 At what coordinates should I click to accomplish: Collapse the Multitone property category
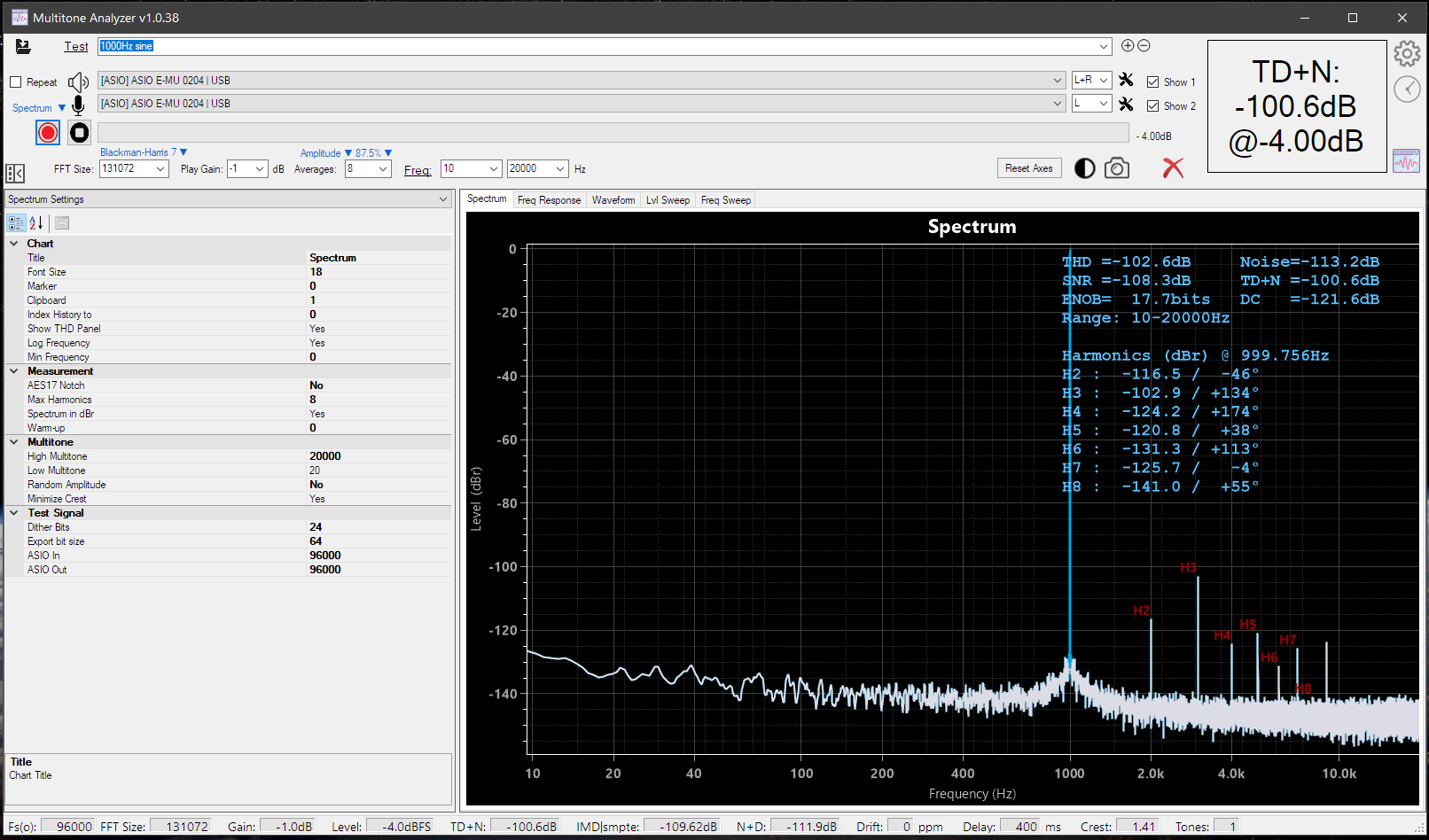13,442
